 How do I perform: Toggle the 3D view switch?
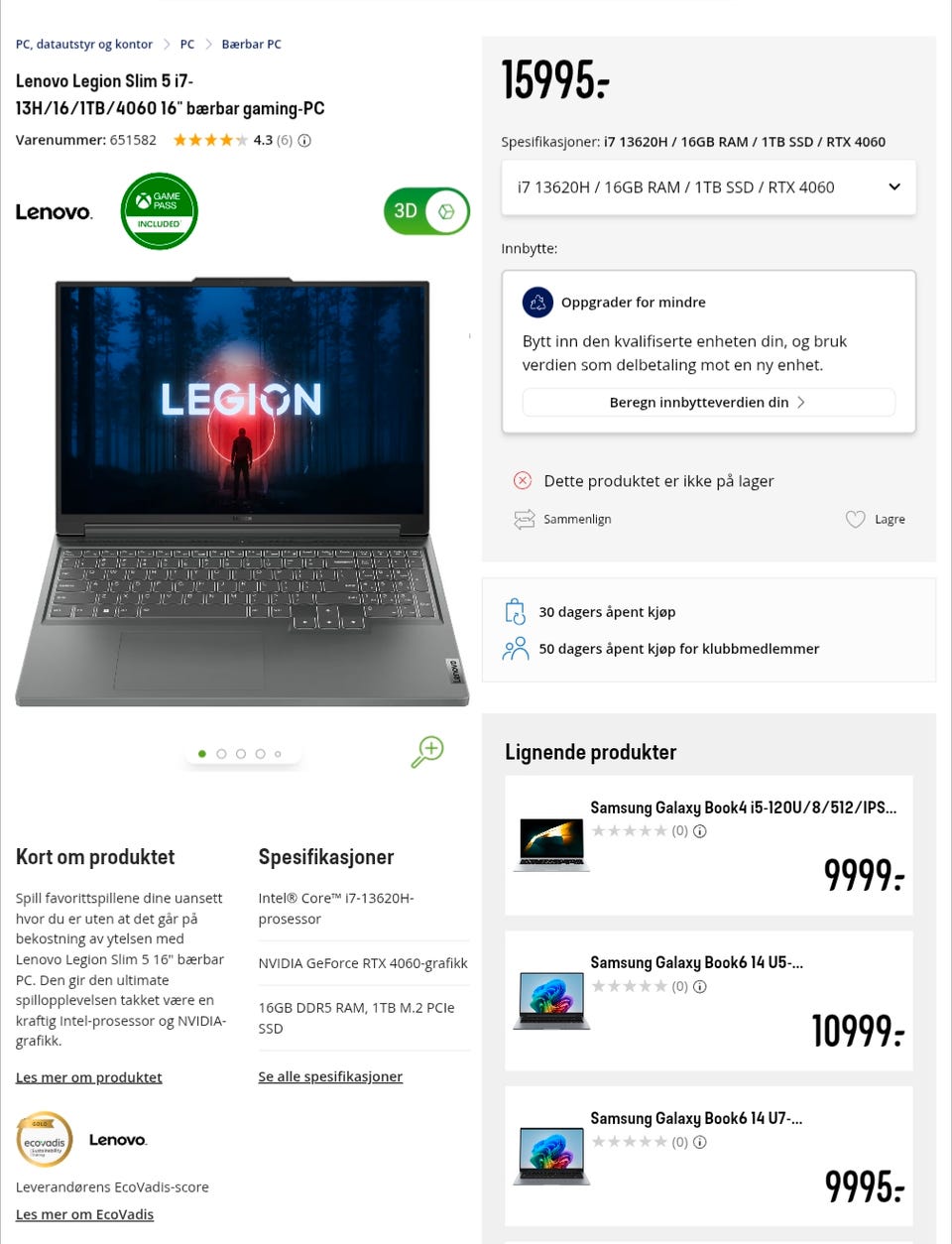(x=426, y=210)
